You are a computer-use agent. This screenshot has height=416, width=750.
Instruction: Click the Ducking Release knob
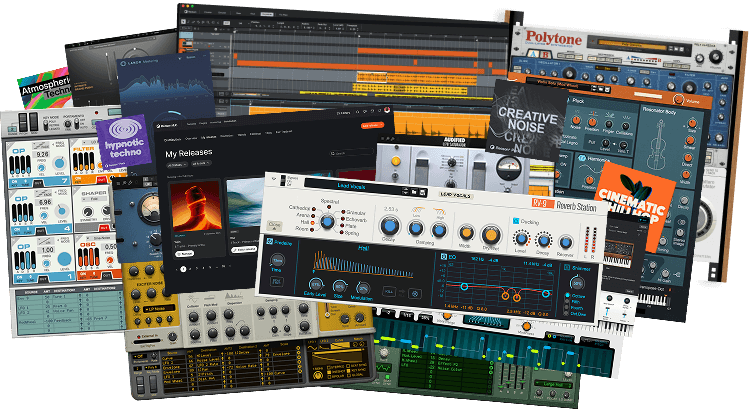(565, 242)
